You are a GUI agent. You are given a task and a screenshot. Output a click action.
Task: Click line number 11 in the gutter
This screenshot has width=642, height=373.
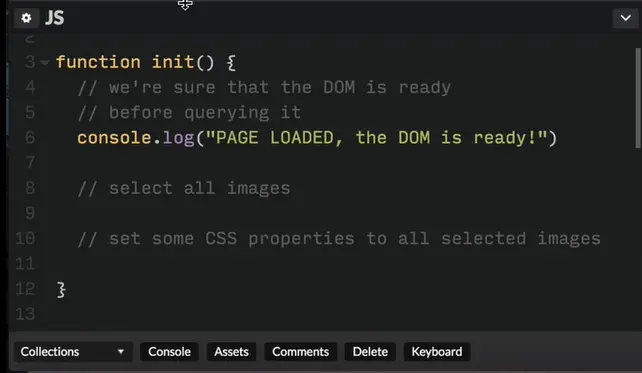pyautogui.click(x=25, y=264)
